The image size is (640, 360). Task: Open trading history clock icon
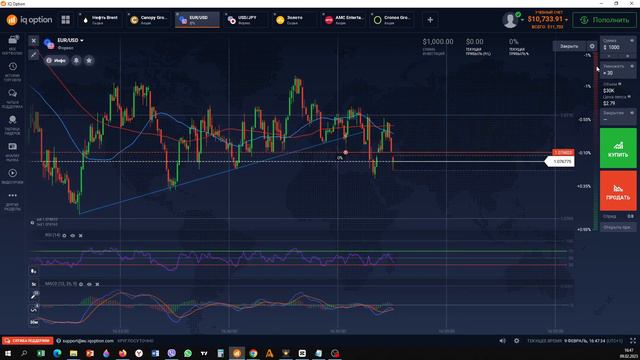coord(13,67)
